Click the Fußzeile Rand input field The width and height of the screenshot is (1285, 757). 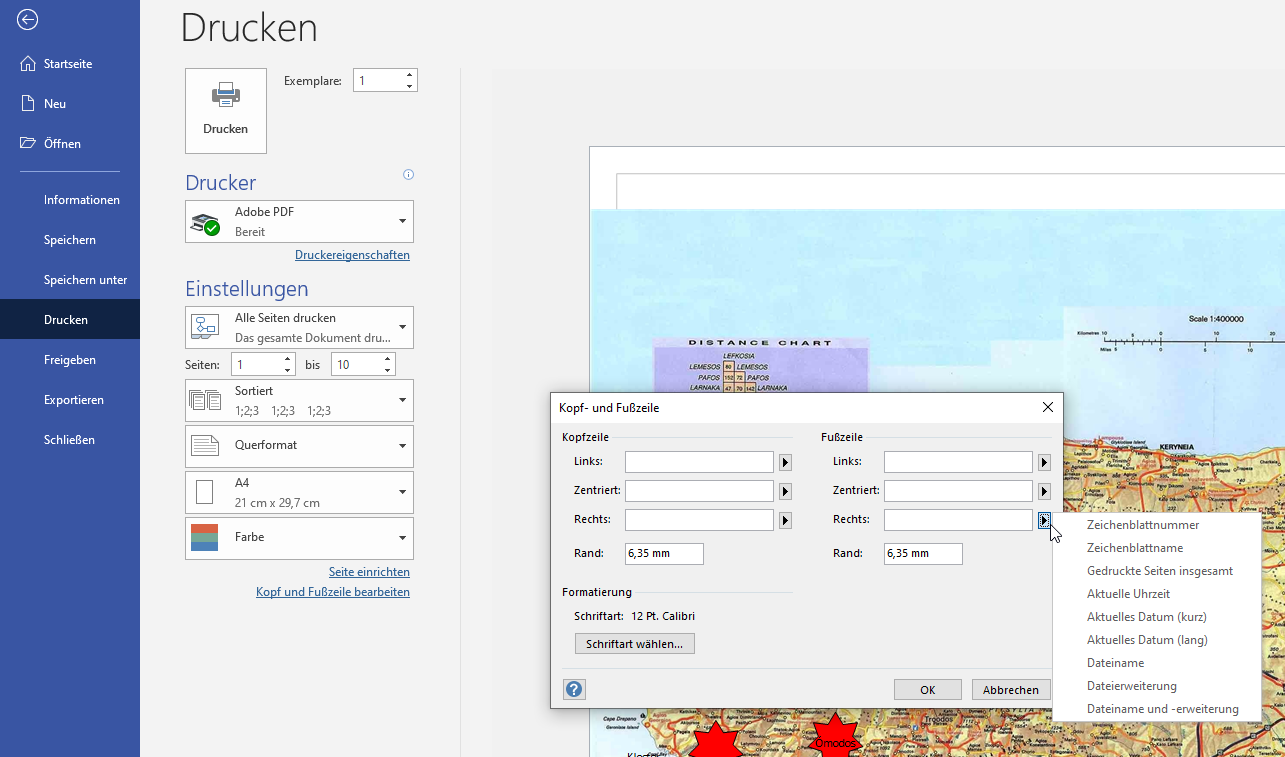click(922, 554)
